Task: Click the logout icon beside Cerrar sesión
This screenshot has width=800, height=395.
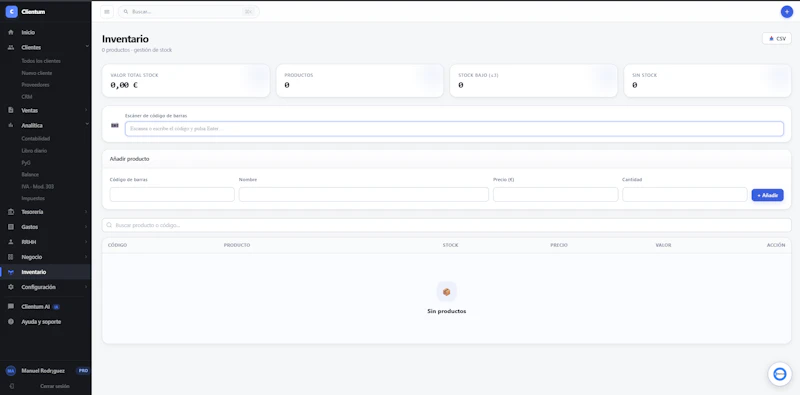Action: click(x=11, y=386)
